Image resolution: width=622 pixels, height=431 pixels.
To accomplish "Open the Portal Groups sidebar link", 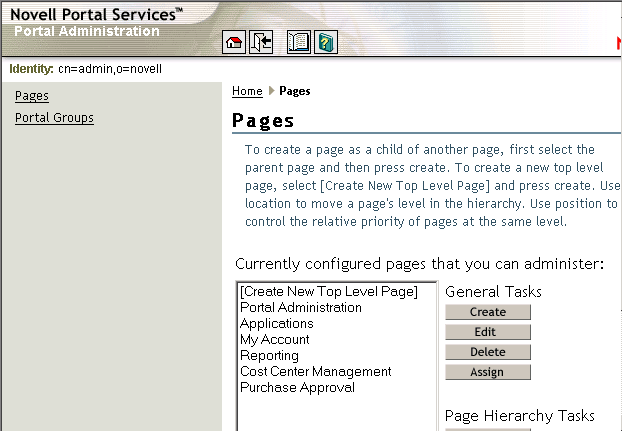I will (54, 118).
